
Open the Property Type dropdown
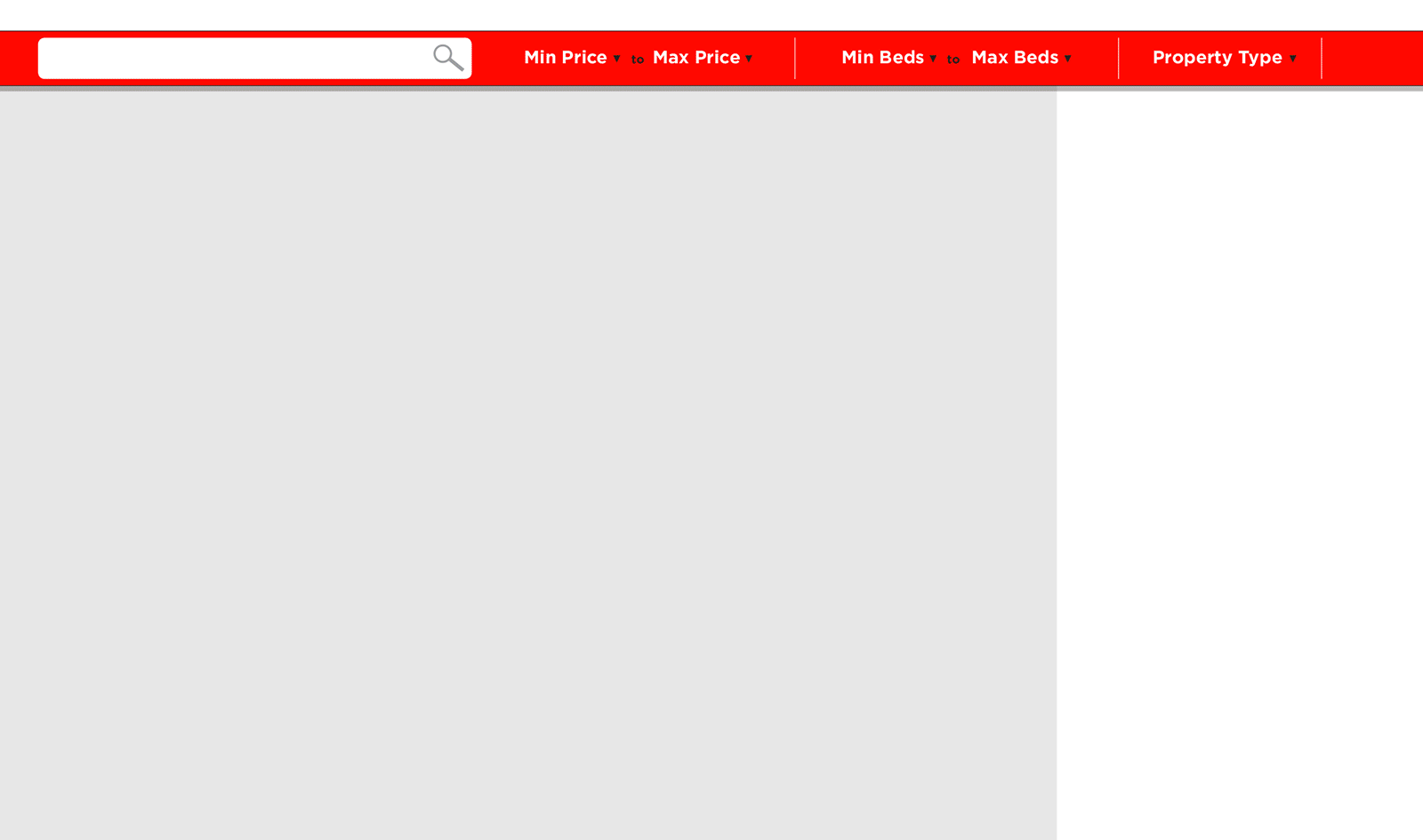(x=1224, y=58)
